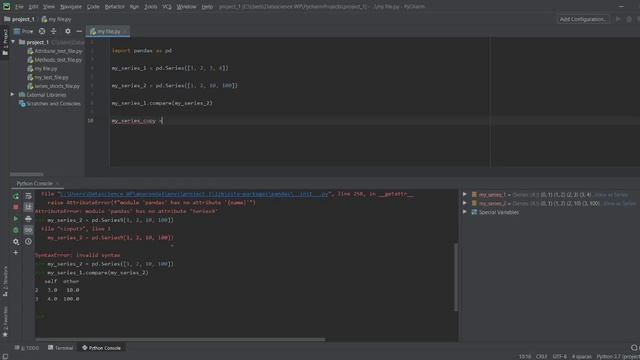Browse the console command history
The width and height of the screenshot is (640, 360).
[28, 242]
